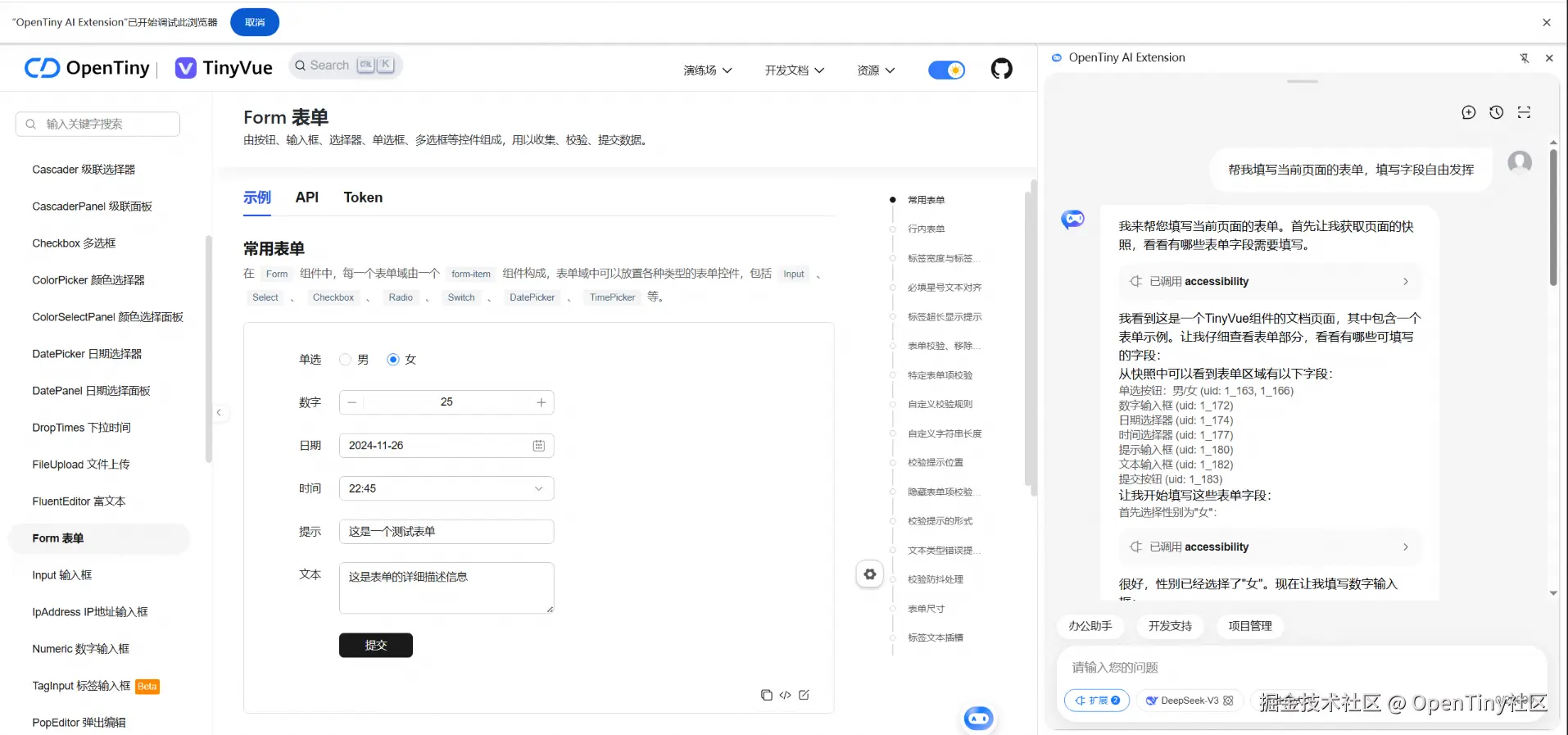The height and width of the screenshot is (735, 1568).
Task: Expand the first 已调用 accessibility call details
Action: (1269, 281)
